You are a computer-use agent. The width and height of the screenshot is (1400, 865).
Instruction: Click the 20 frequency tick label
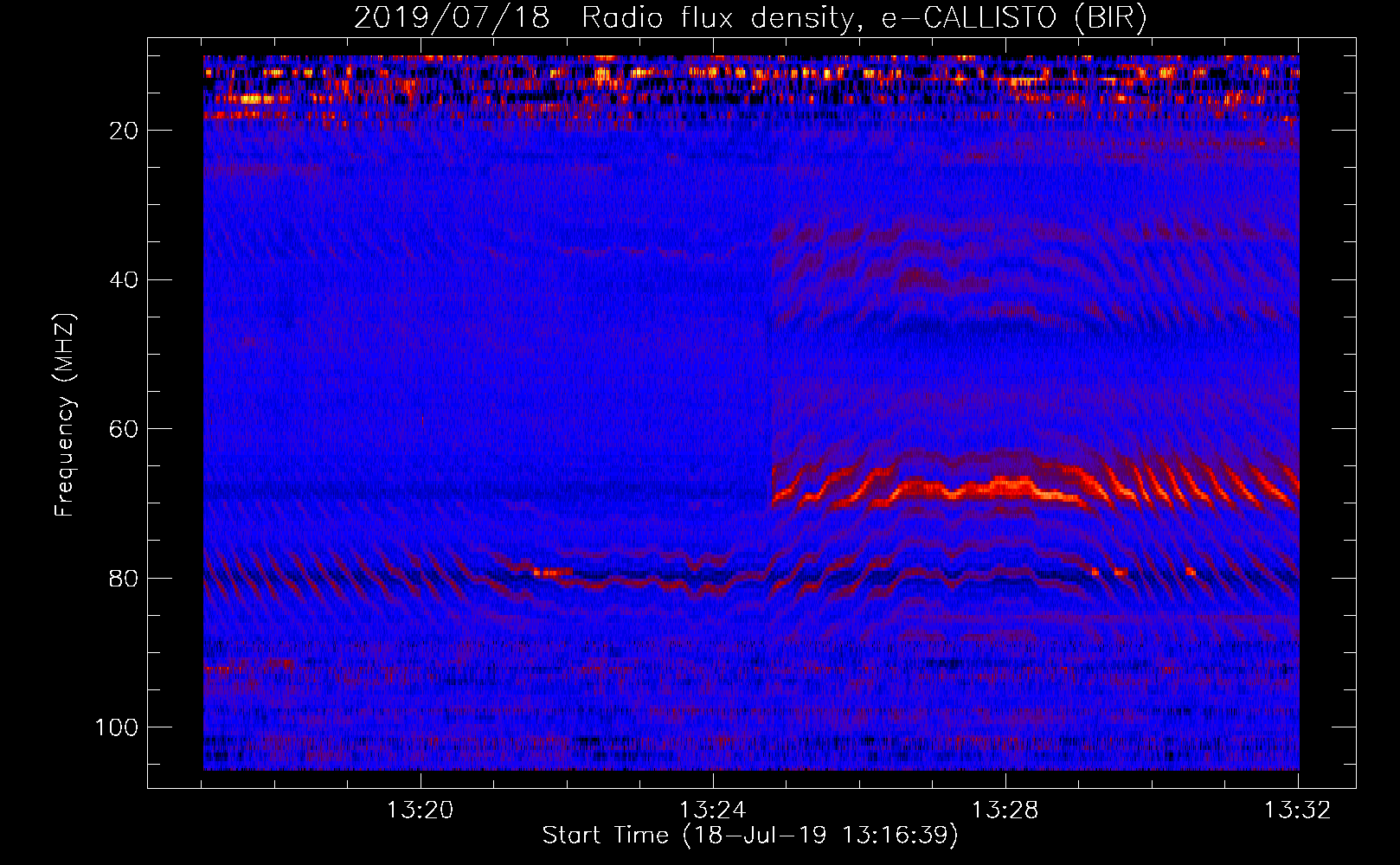(x=125, y=131)
